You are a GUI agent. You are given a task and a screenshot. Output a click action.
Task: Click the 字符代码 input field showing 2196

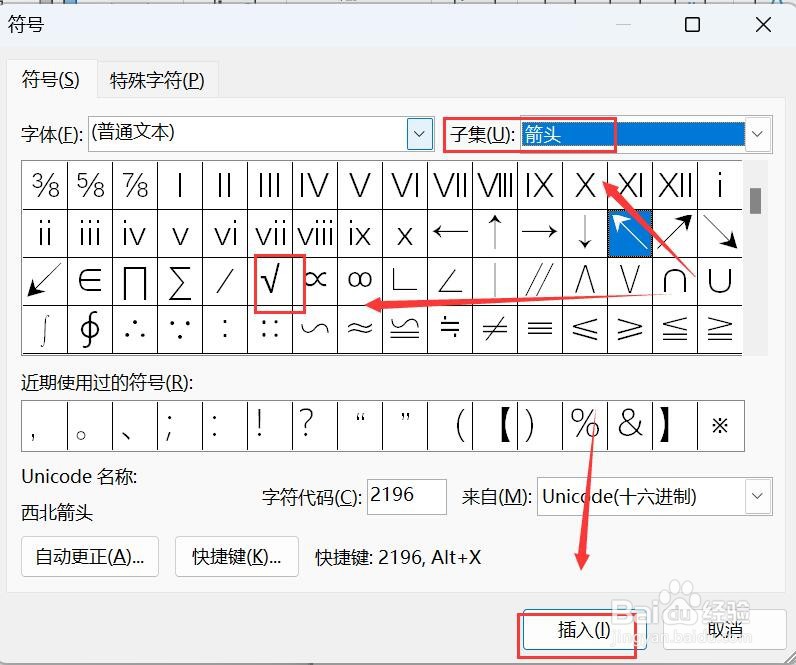point(407,496)
